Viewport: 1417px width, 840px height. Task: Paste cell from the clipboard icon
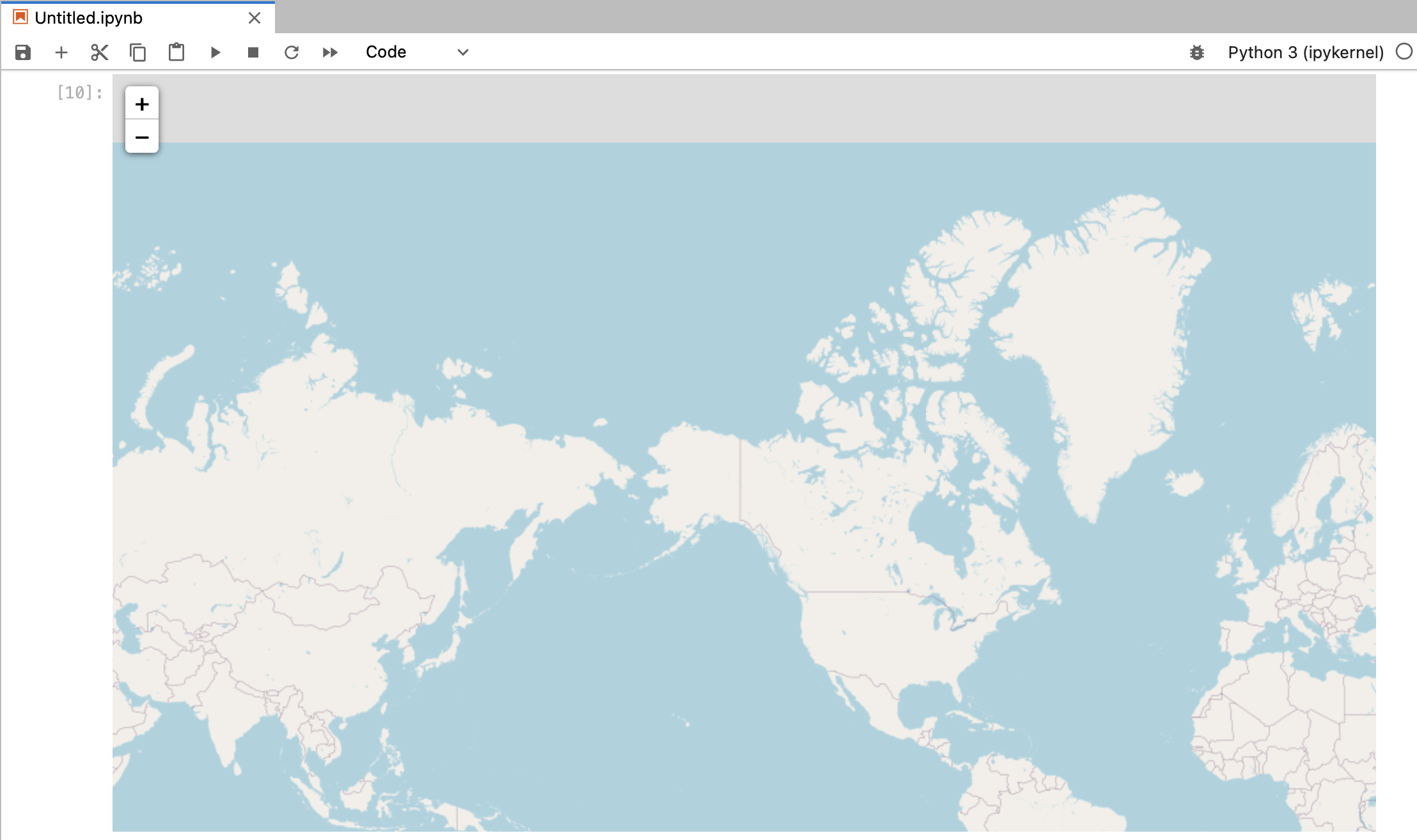tap(176, 52)
